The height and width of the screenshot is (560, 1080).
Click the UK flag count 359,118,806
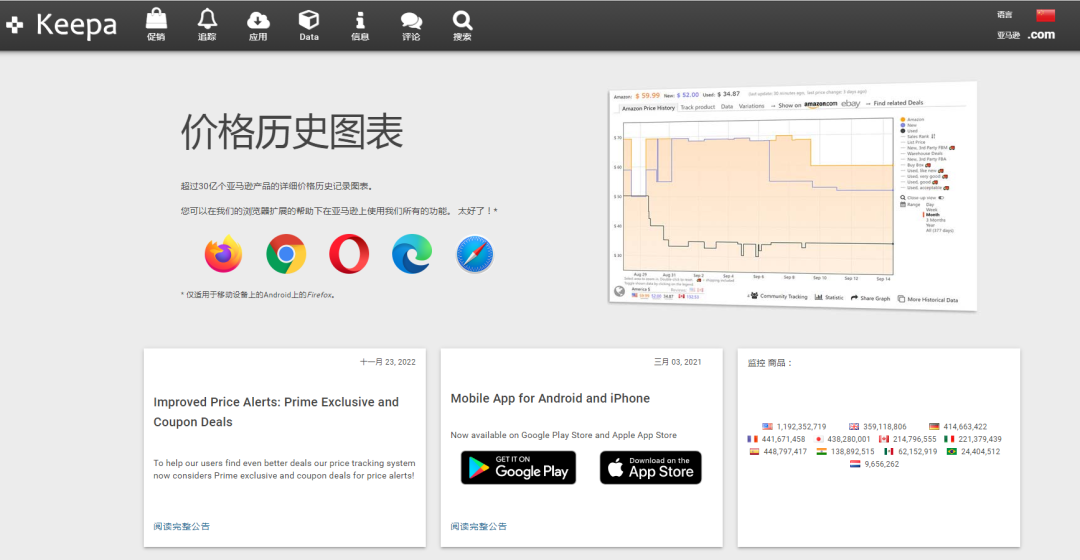point(878,426)
